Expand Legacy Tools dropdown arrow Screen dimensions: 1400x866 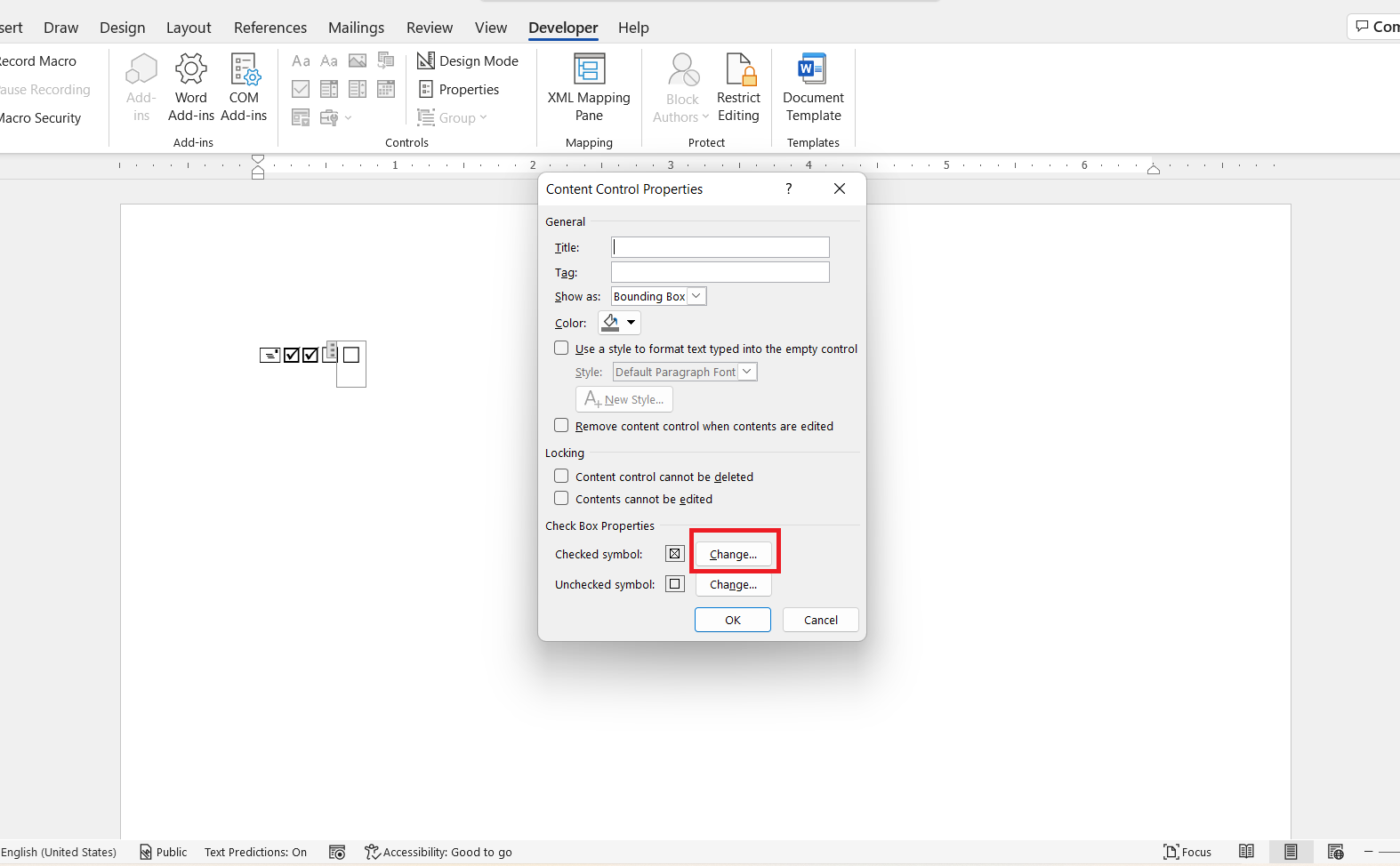(x=348, y=117)
